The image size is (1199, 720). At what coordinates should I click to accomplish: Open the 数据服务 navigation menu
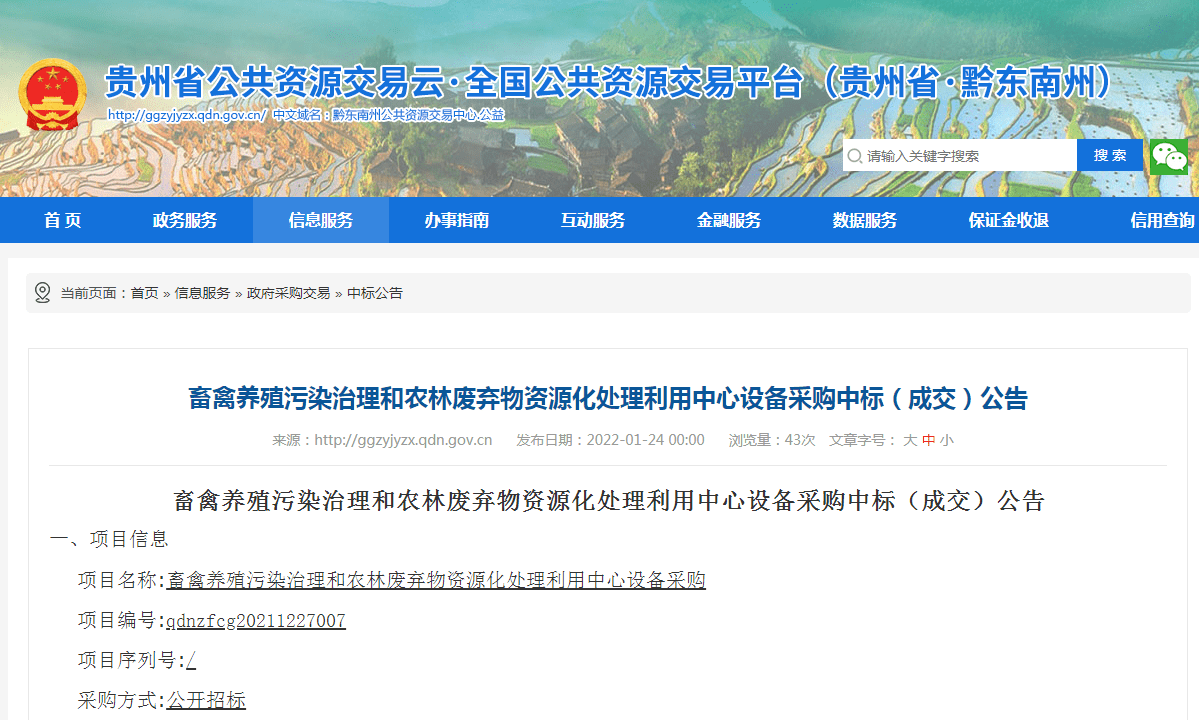[866, 220]
